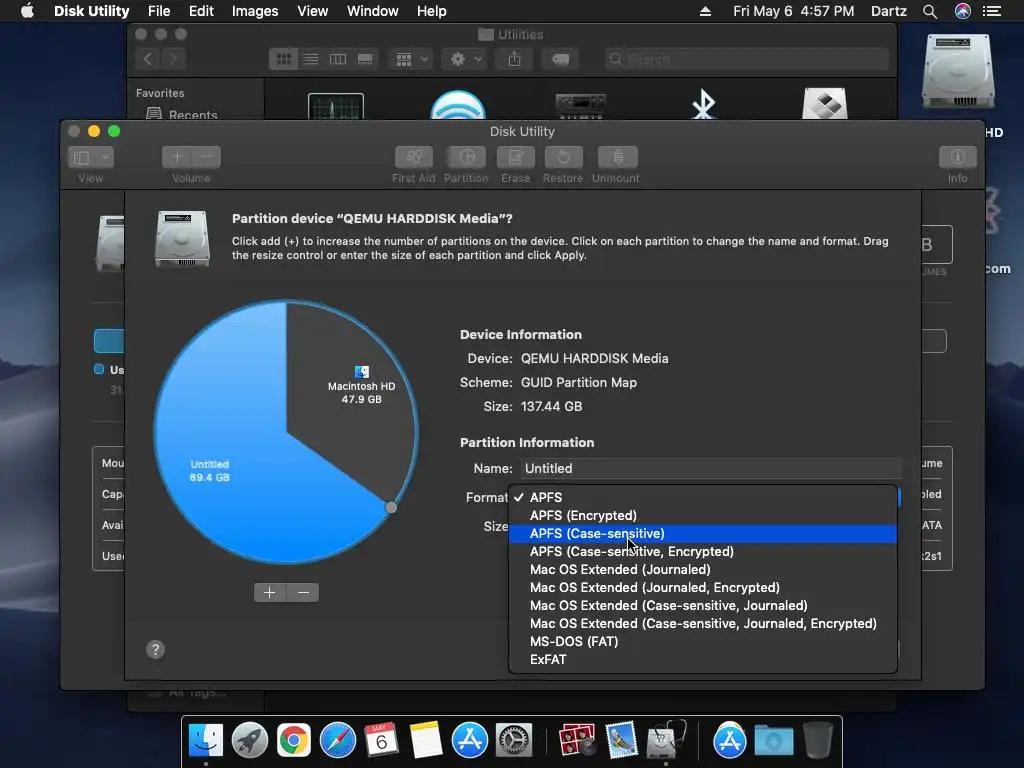Click the pie chart resize handle

click(x=391, y=507)
